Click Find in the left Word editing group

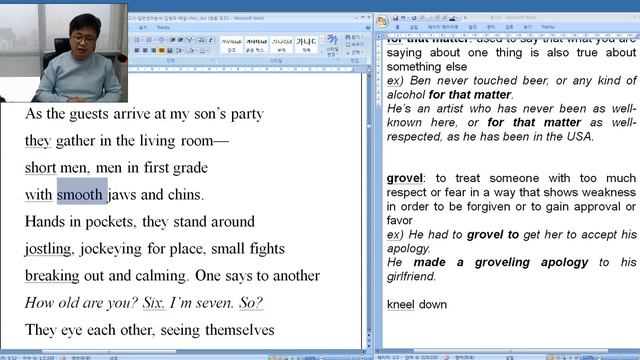click(354, 36)
